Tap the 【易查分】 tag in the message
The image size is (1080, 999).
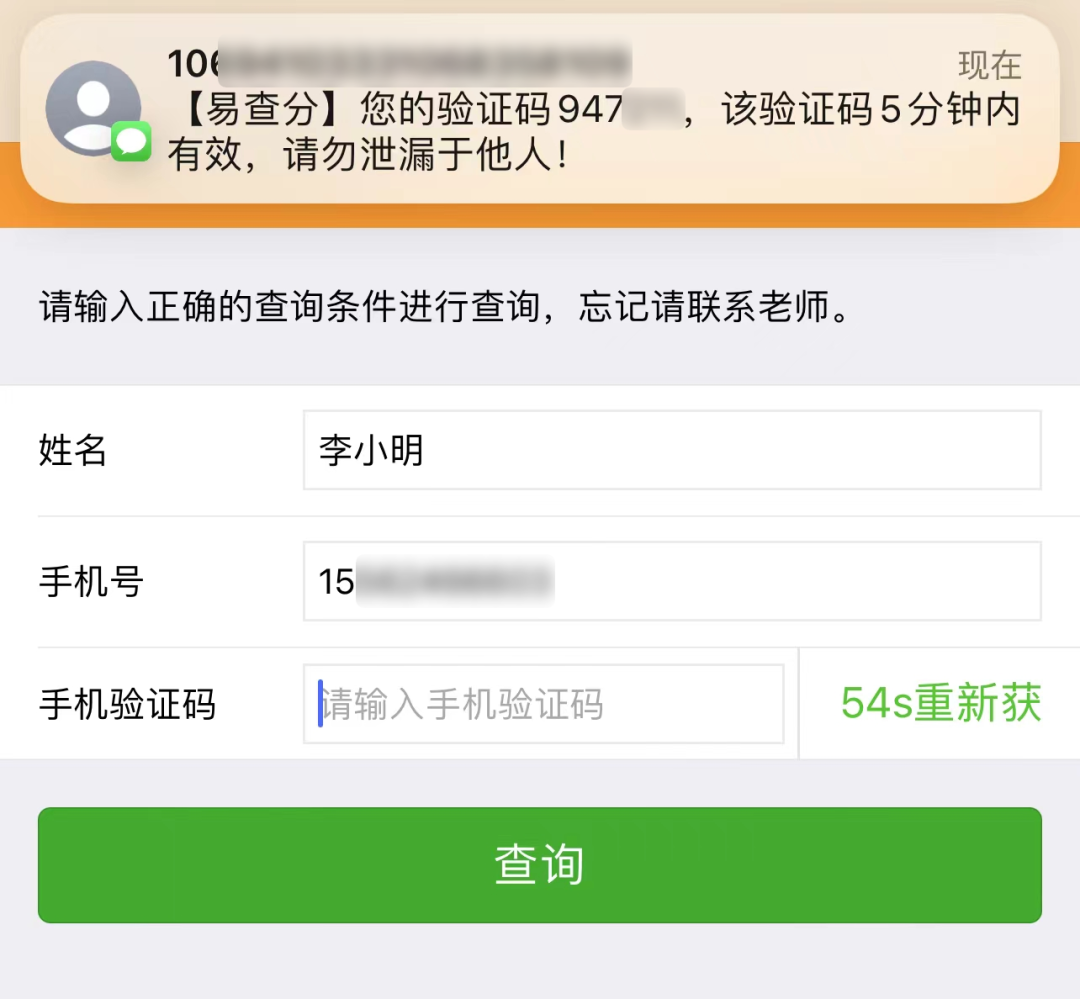(x=262, y=109)
